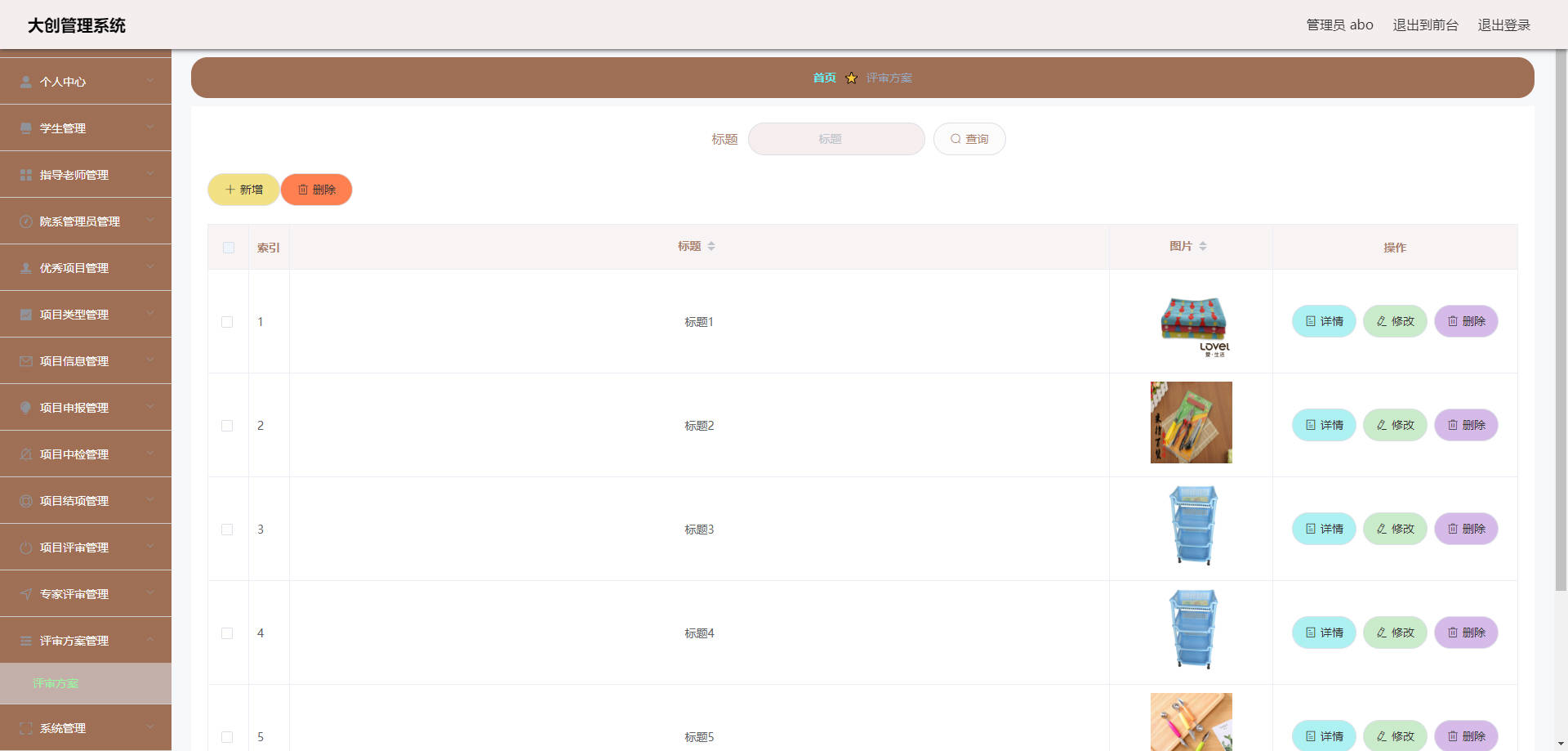Click the magnifier icon in 查询 button
The width and height of the screenshot is (1568, 751).
[x=955, y=139]
